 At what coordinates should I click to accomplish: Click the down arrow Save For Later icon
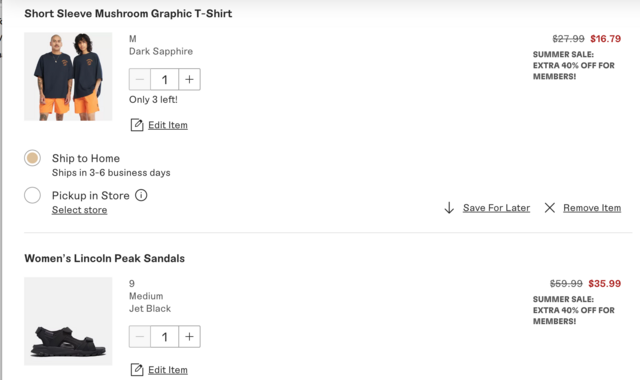[x=449, y=208]
